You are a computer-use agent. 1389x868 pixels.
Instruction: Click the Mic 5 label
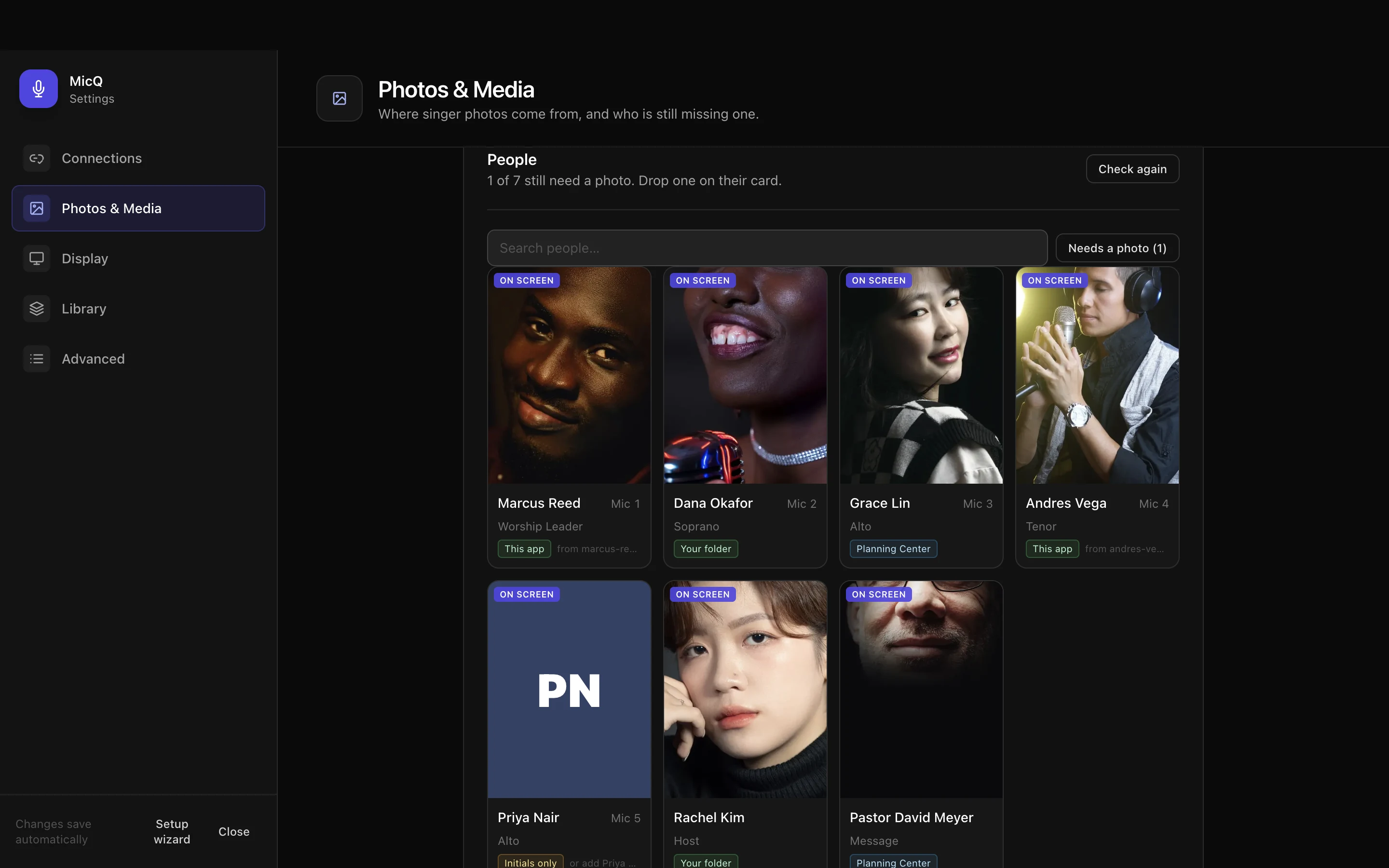625,818
